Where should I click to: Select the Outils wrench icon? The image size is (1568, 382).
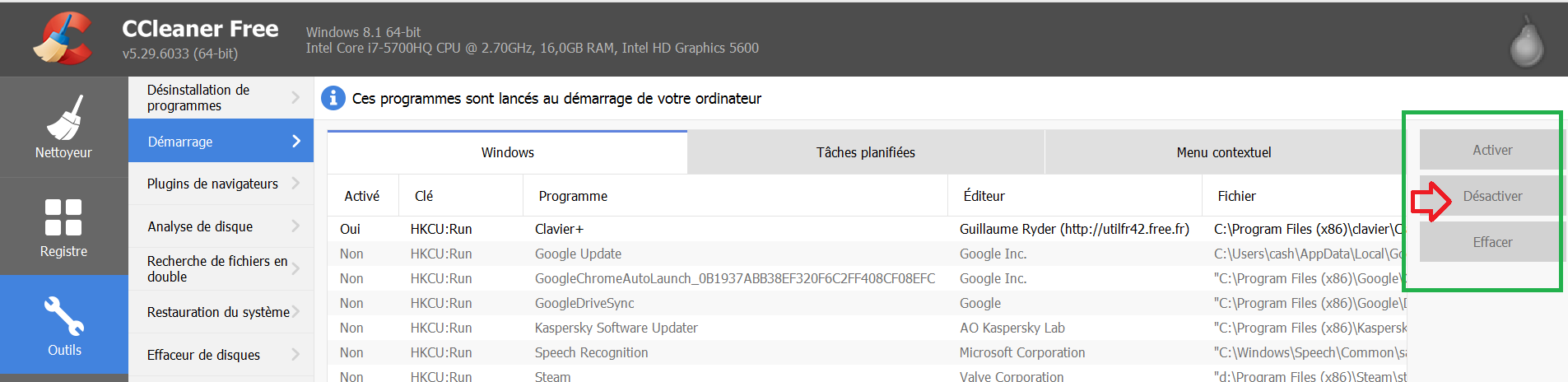click(63, 324)
